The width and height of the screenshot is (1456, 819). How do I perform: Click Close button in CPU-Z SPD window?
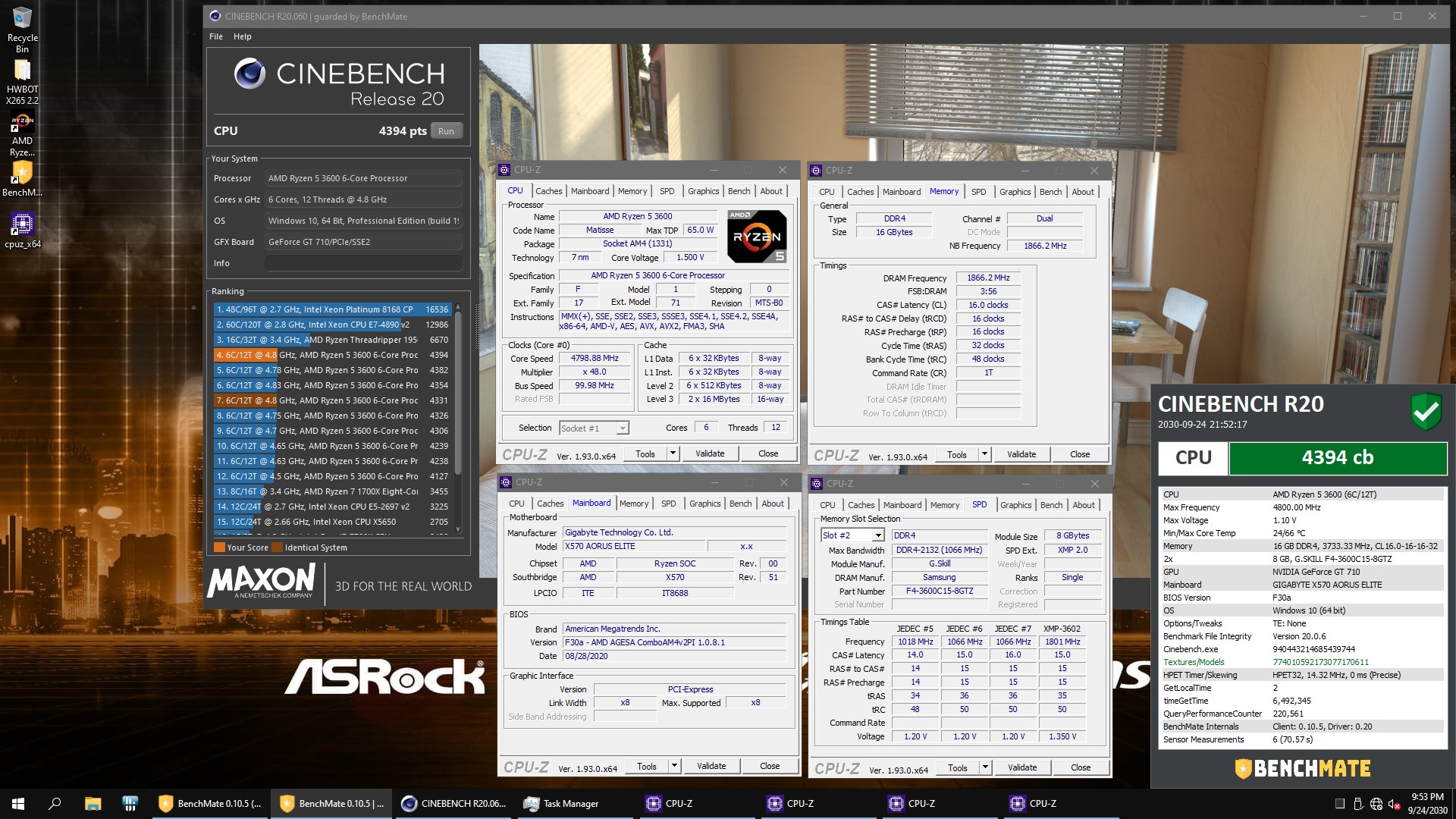[x=1081, y=767]
